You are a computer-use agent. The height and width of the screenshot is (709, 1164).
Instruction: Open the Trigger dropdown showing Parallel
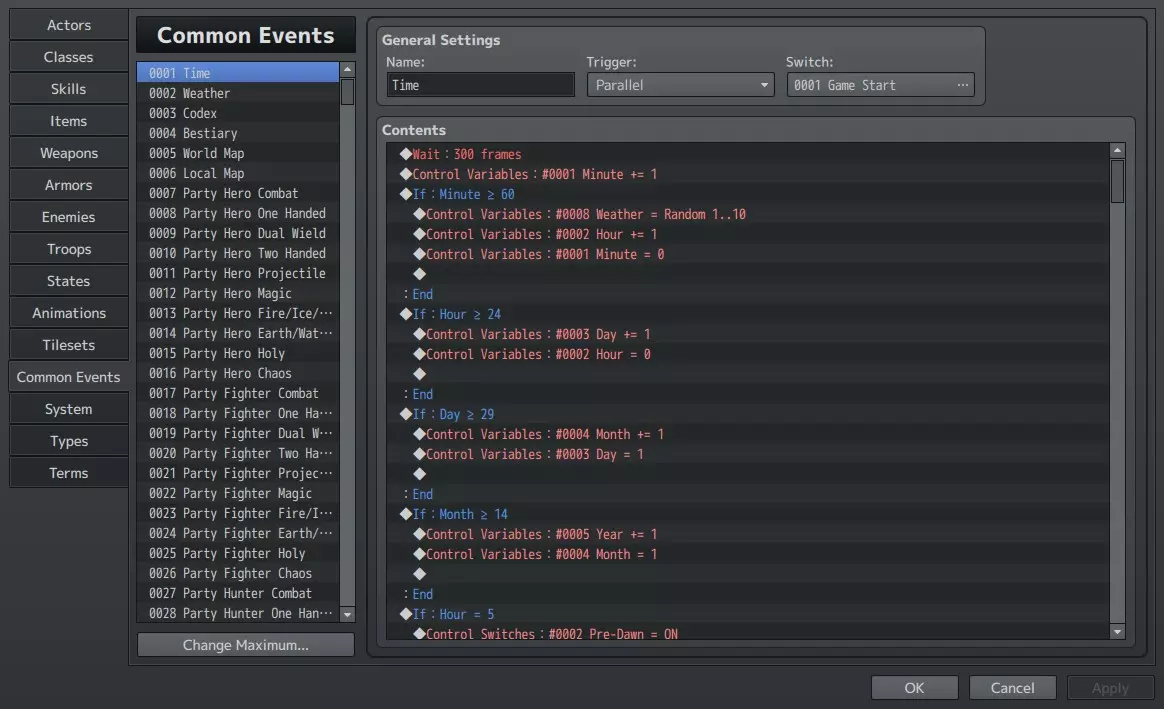[680, 85]
